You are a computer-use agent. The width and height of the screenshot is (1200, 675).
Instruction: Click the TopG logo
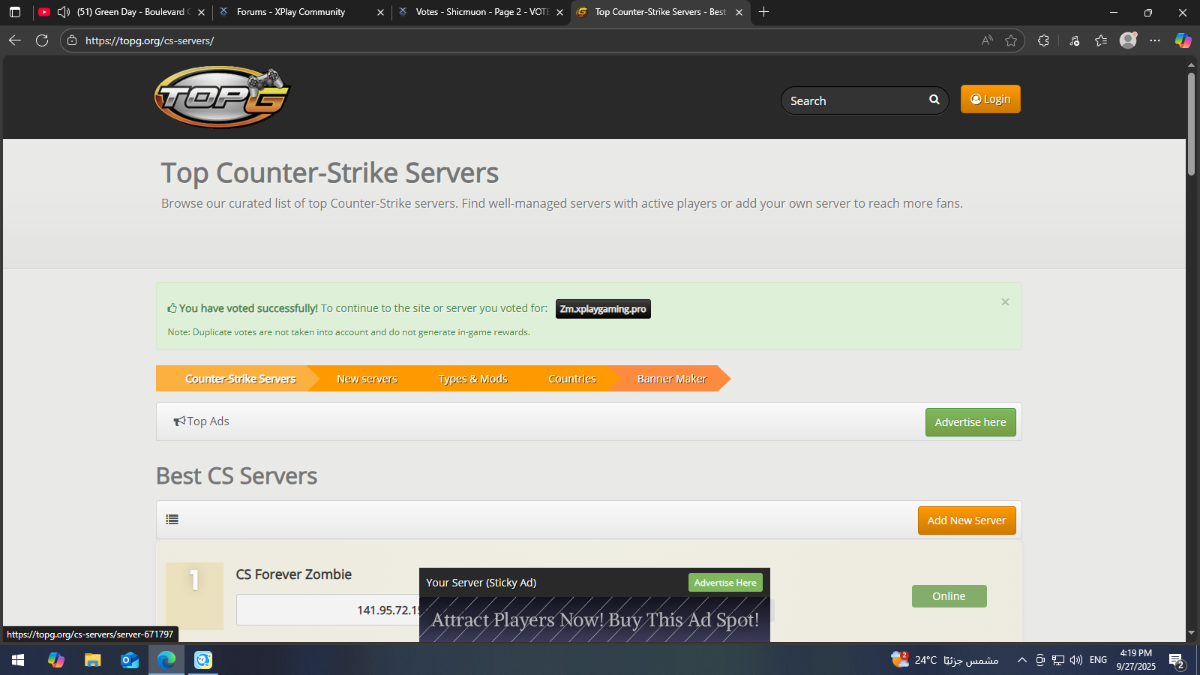(x=221, y=98)
